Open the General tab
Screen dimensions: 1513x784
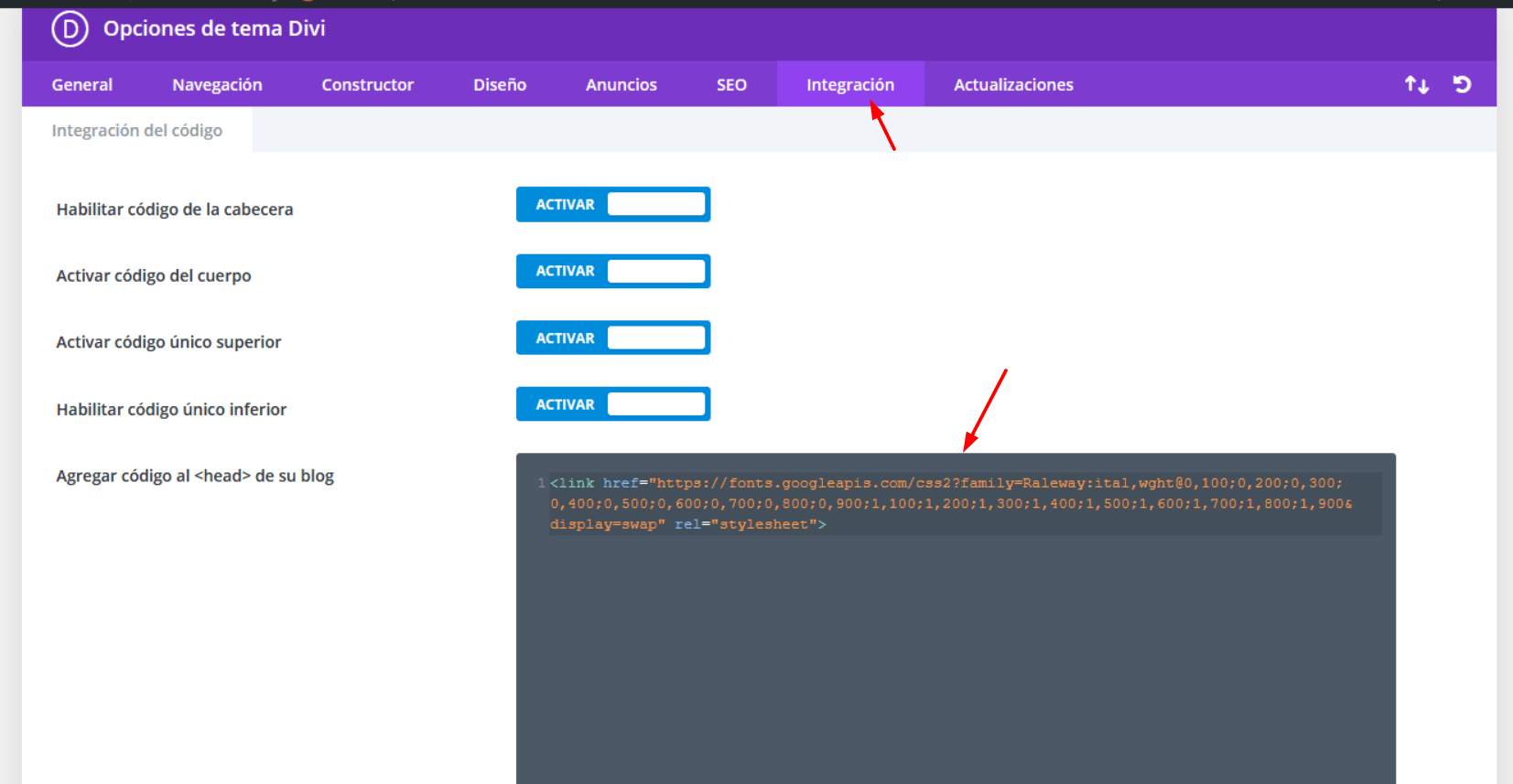point(82,84)
